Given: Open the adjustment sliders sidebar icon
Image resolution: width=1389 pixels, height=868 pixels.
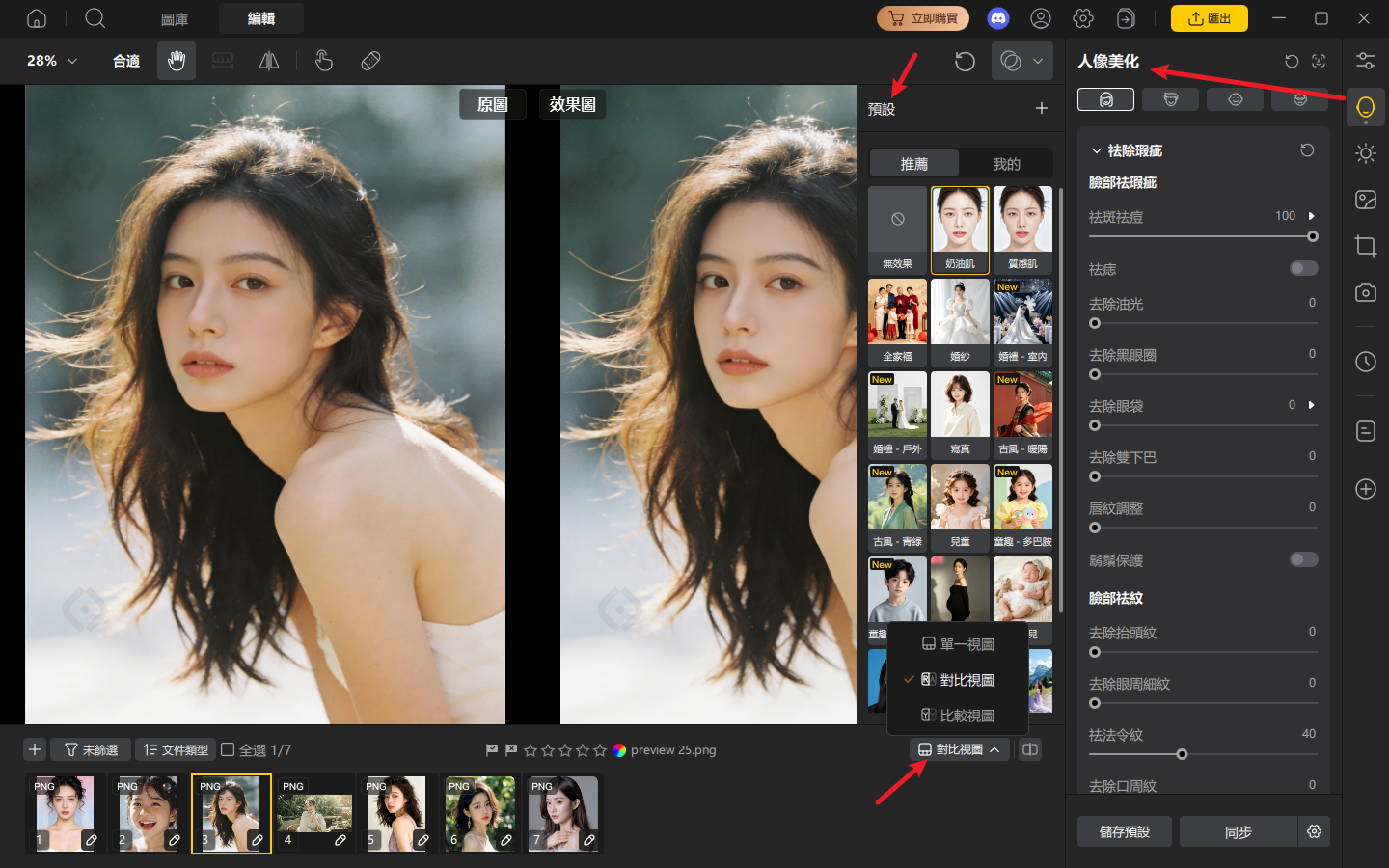Looking at the screenshot, I should 1366,61.
